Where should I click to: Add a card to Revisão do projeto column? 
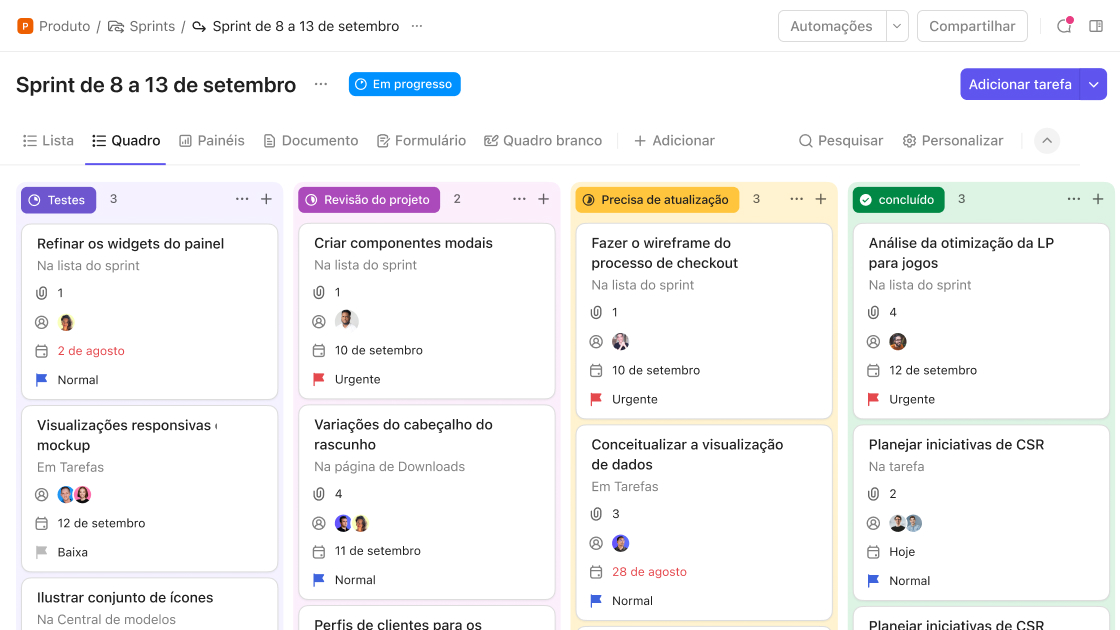point(544,199)
